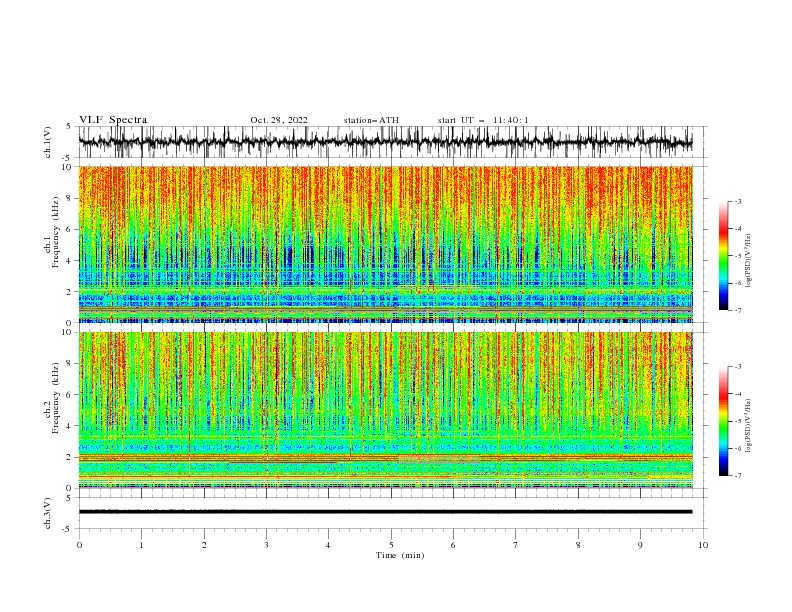The image size is (792, 612).
Task: Click time axis tick label '5'
Action: click(391, 545)
